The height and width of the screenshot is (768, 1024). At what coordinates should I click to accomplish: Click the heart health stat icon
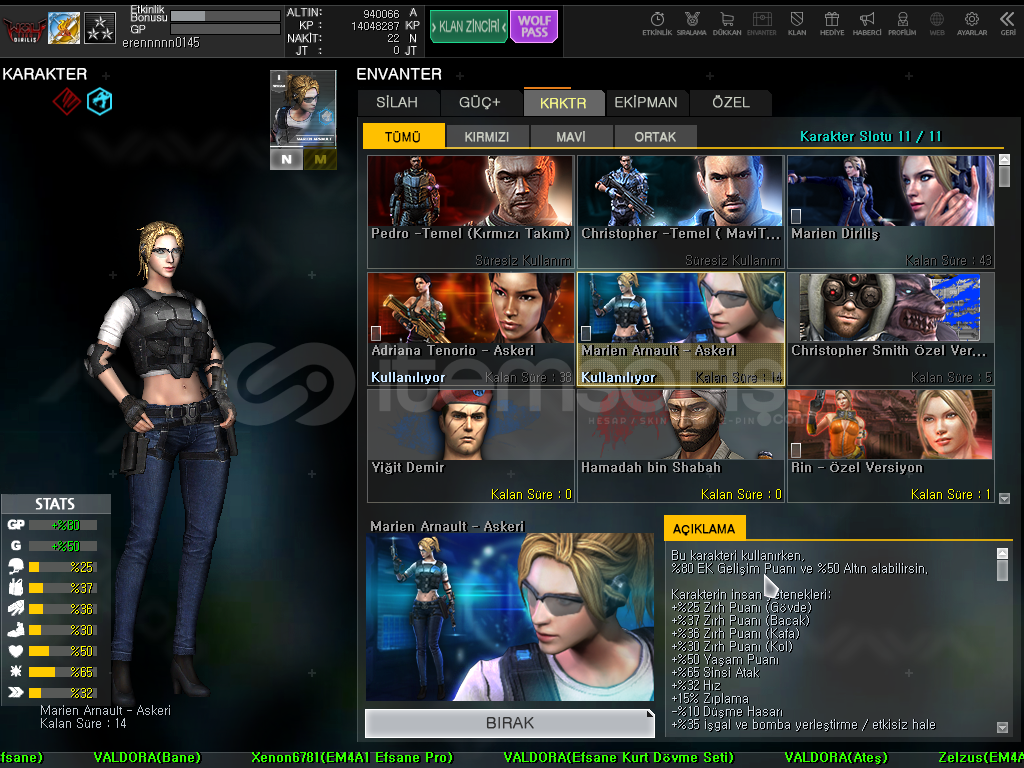pyautogui.click(x=16, y=650)
